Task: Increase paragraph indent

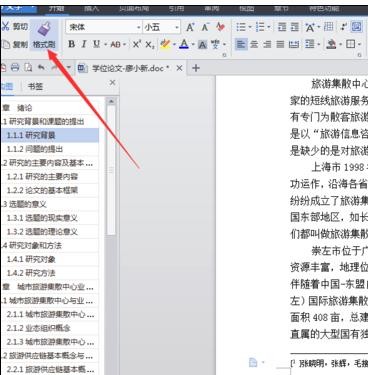Action: [x=295, y=27]
